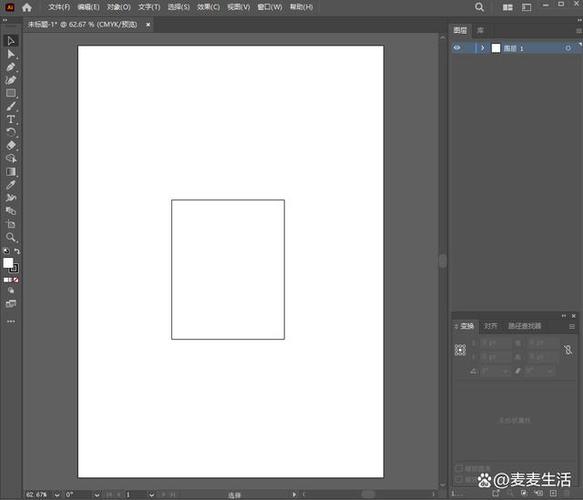This screenshot has width=583, height=500.
Task: Open the 文件(F) menu
Action: [x=59, y=7]
